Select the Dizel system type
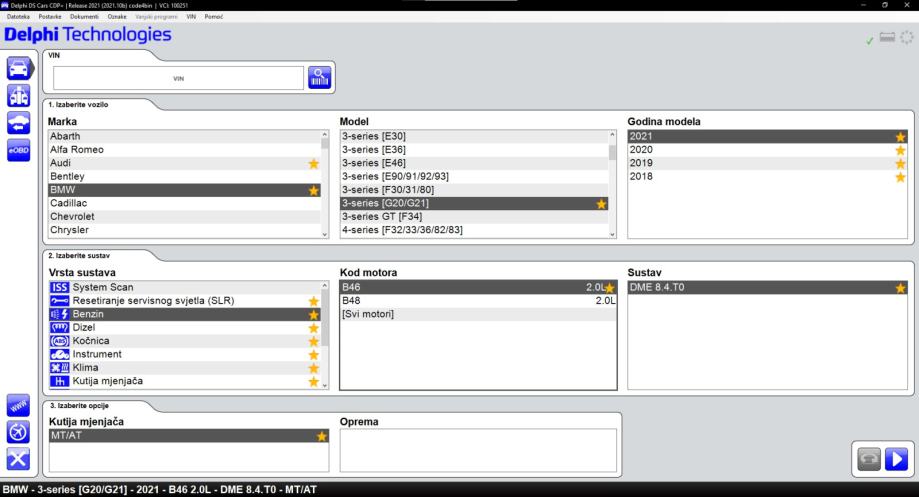 coord(185,328)
